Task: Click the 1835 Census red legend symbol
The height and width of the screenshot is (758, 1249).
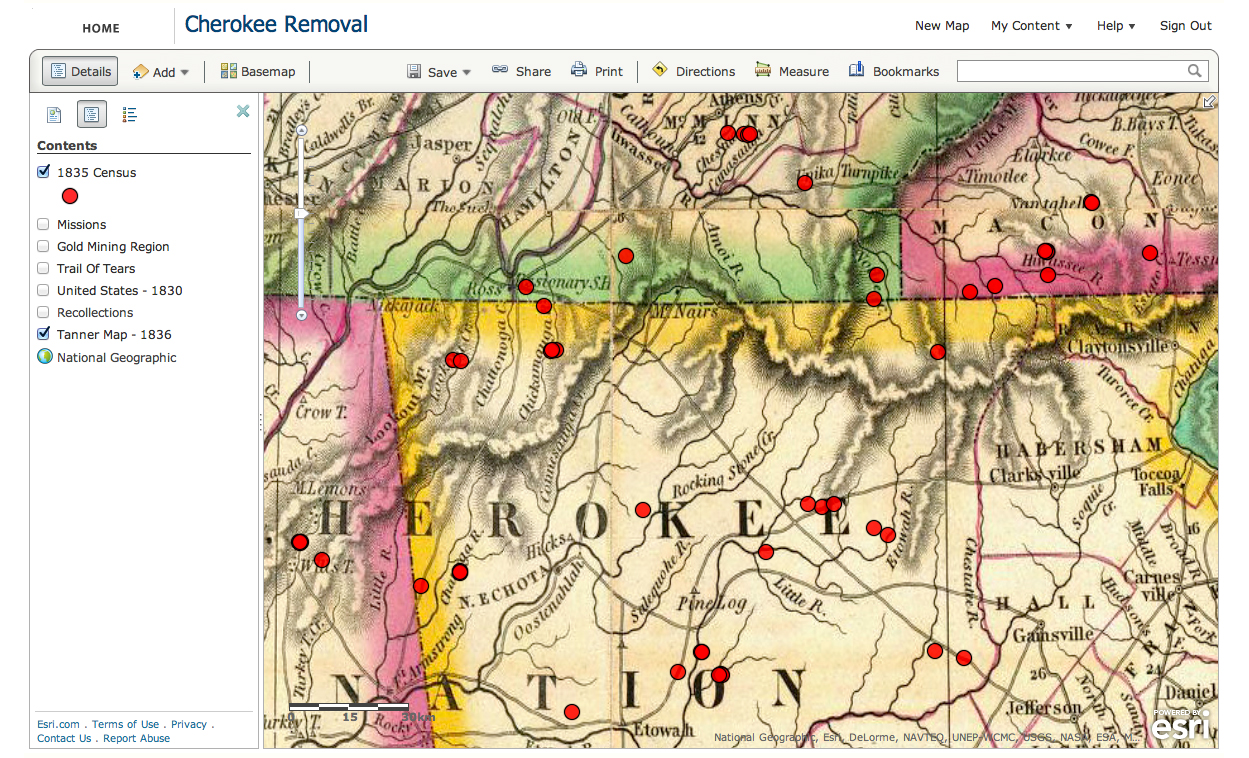Action: pyautogui.click(x=70, y=196)
